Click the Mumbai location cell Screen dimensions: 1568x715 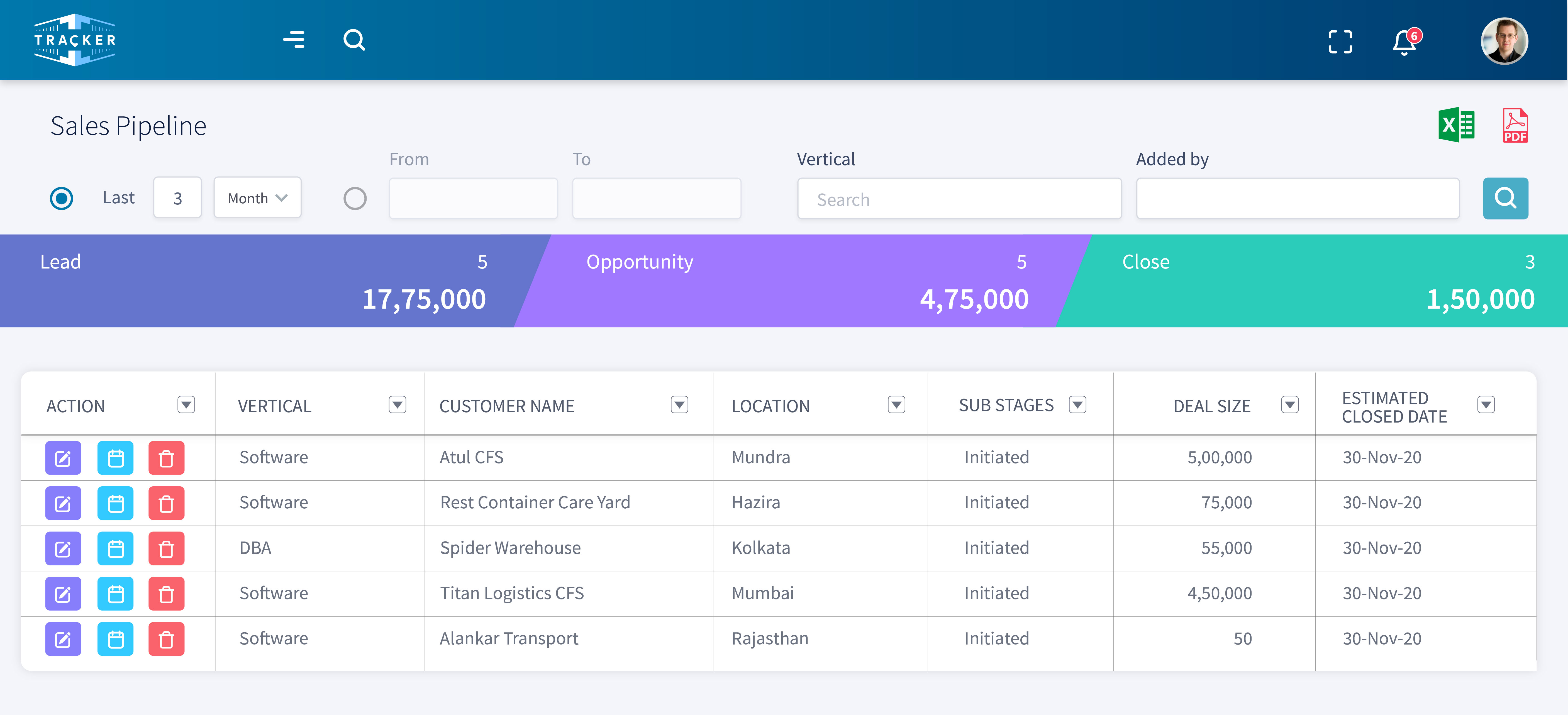[763, 593]
